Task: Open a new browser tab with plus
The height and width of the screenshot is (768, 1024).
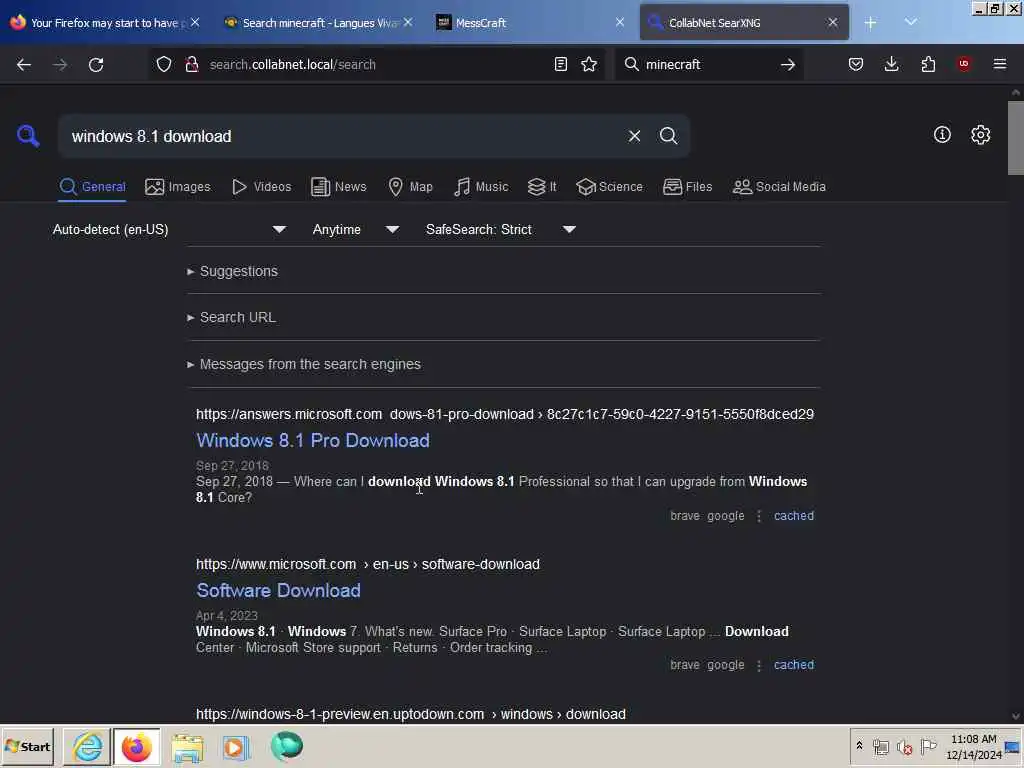Action: 871,23
